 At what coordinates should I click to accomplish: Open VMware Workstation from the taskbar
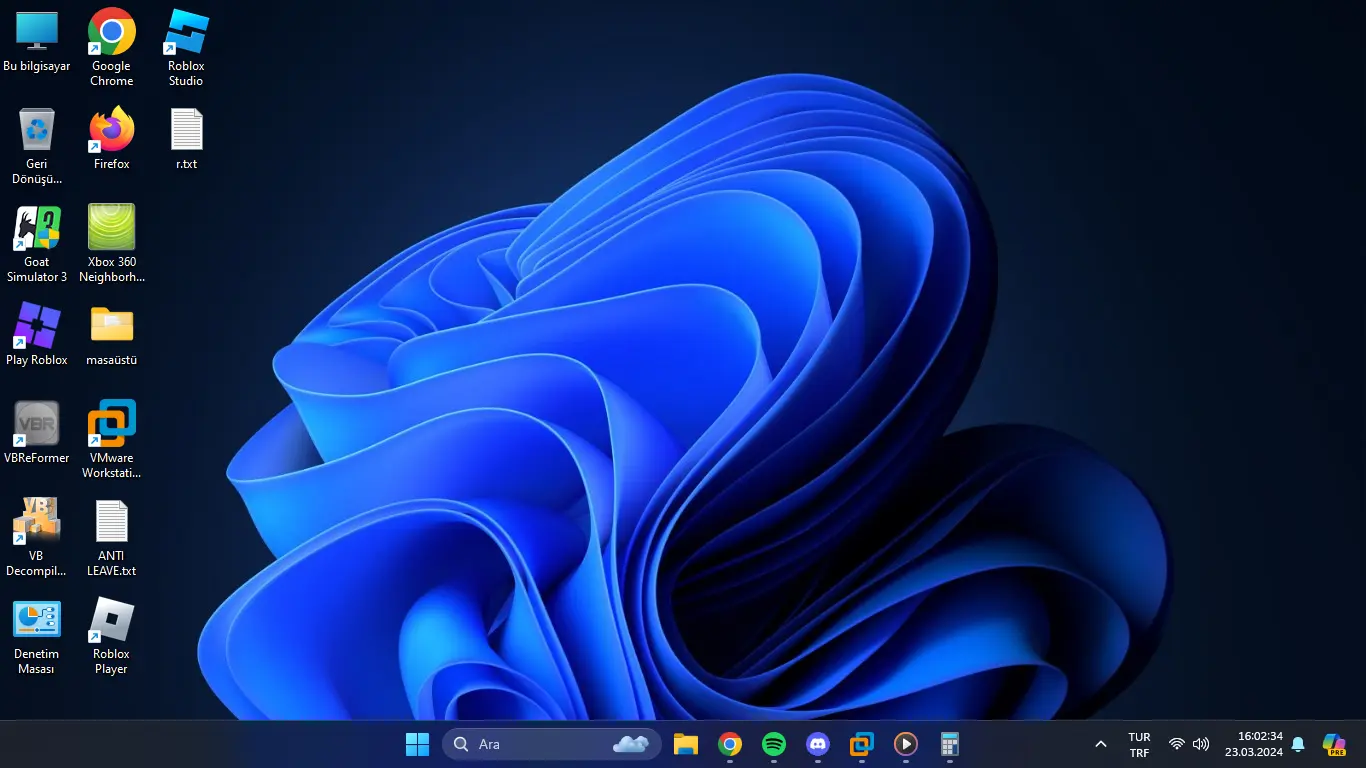tap(862, 744)
